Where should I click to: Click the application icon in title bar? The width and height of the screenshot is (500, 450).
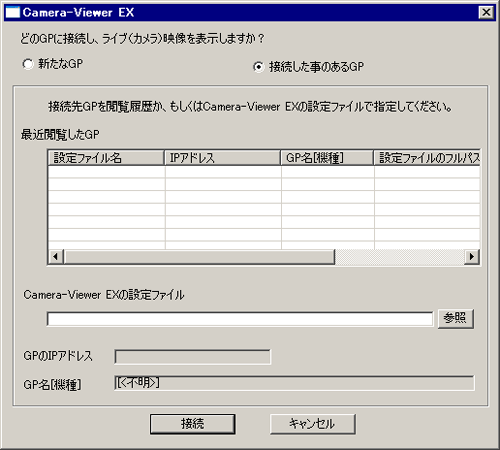[13, 13]
